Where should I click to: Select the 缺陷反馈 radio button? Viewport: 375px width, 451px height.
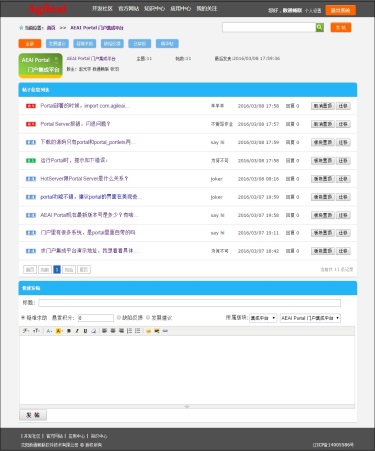tap(119, 318)
